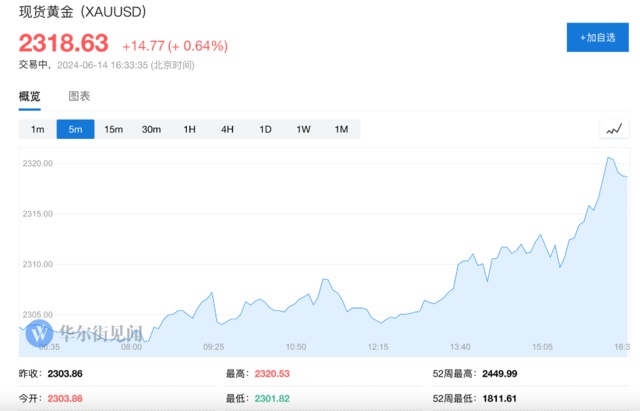Choose the 30m timeframe
This screenshot has height=411, width=640.
[151, 129]
